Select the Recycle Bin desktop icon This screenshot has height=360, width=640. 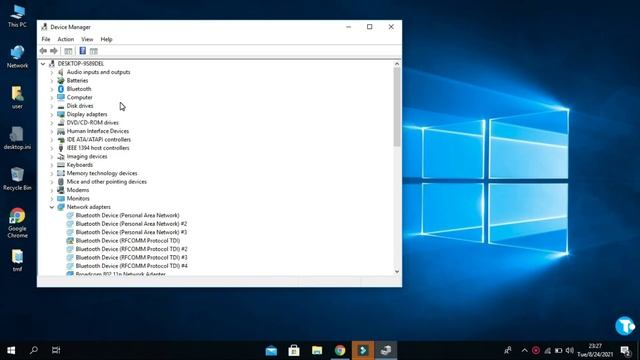click(17, 179)
